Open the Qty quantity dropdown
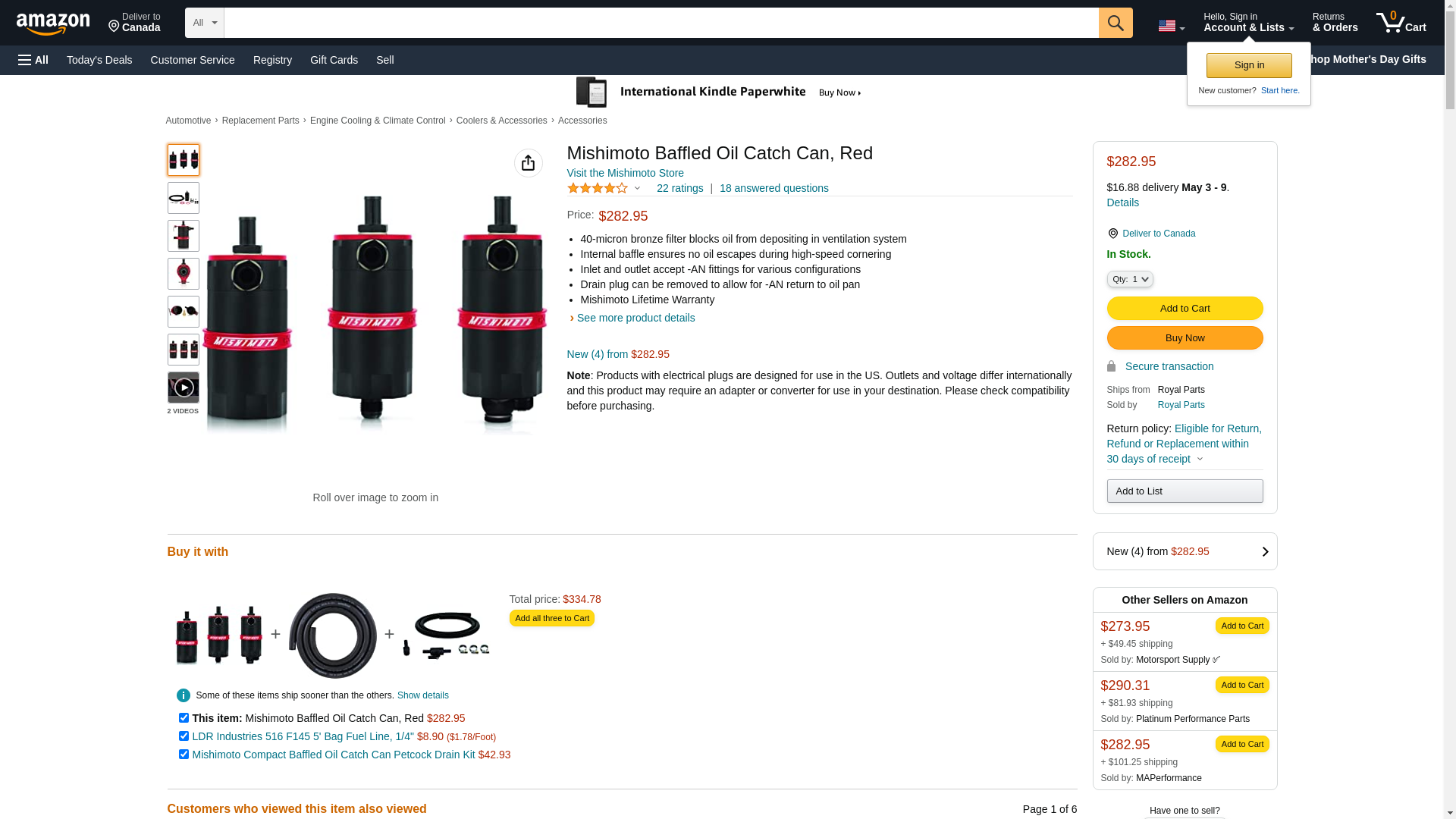The width and height of the screenshot is (1456, 819). pyautogui.click(x=1129, y=279)
